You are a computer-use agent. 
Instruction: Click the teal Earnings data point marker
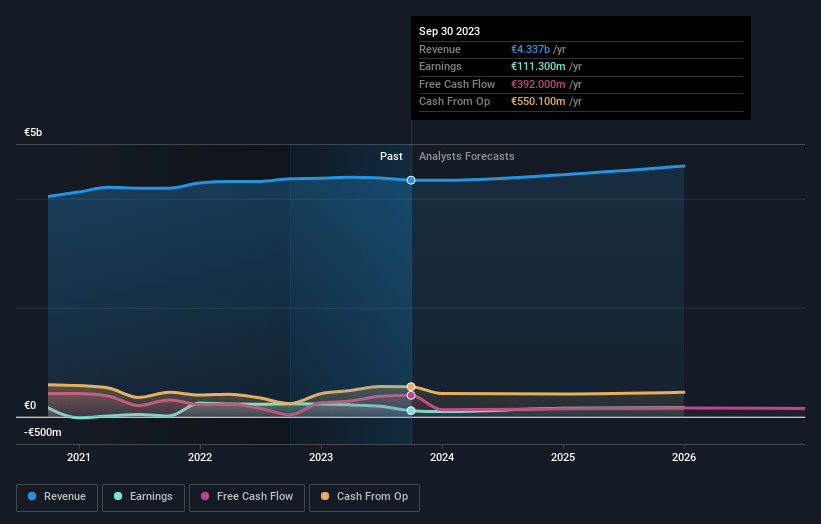click(x=411, y=410)
